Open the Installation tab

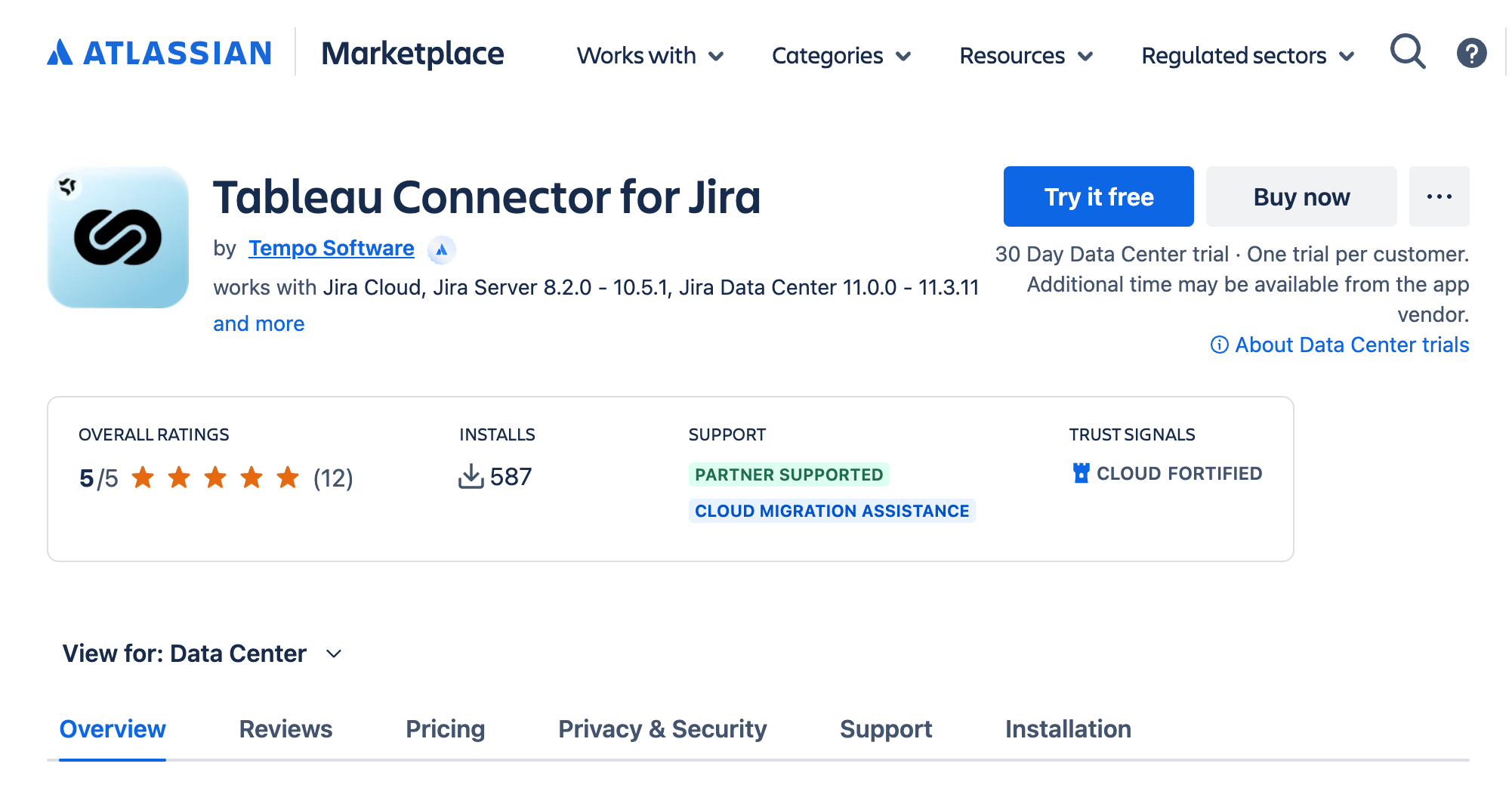(x=1068, y=729)
